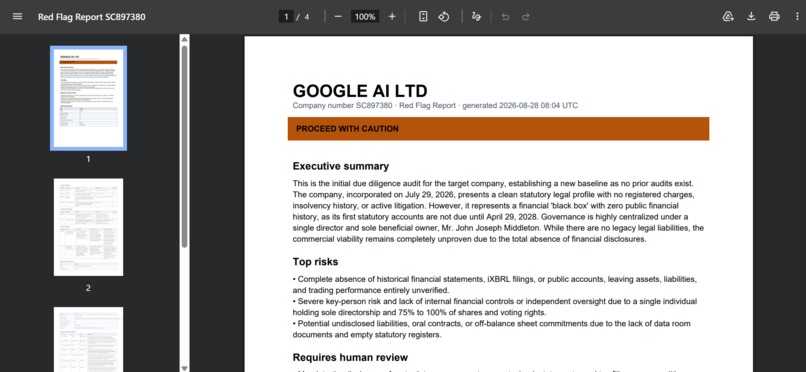This screenshot has height=372, width=806.
Task: Toggle the sidebar menu hamburger icon
Action: point(17,16)
